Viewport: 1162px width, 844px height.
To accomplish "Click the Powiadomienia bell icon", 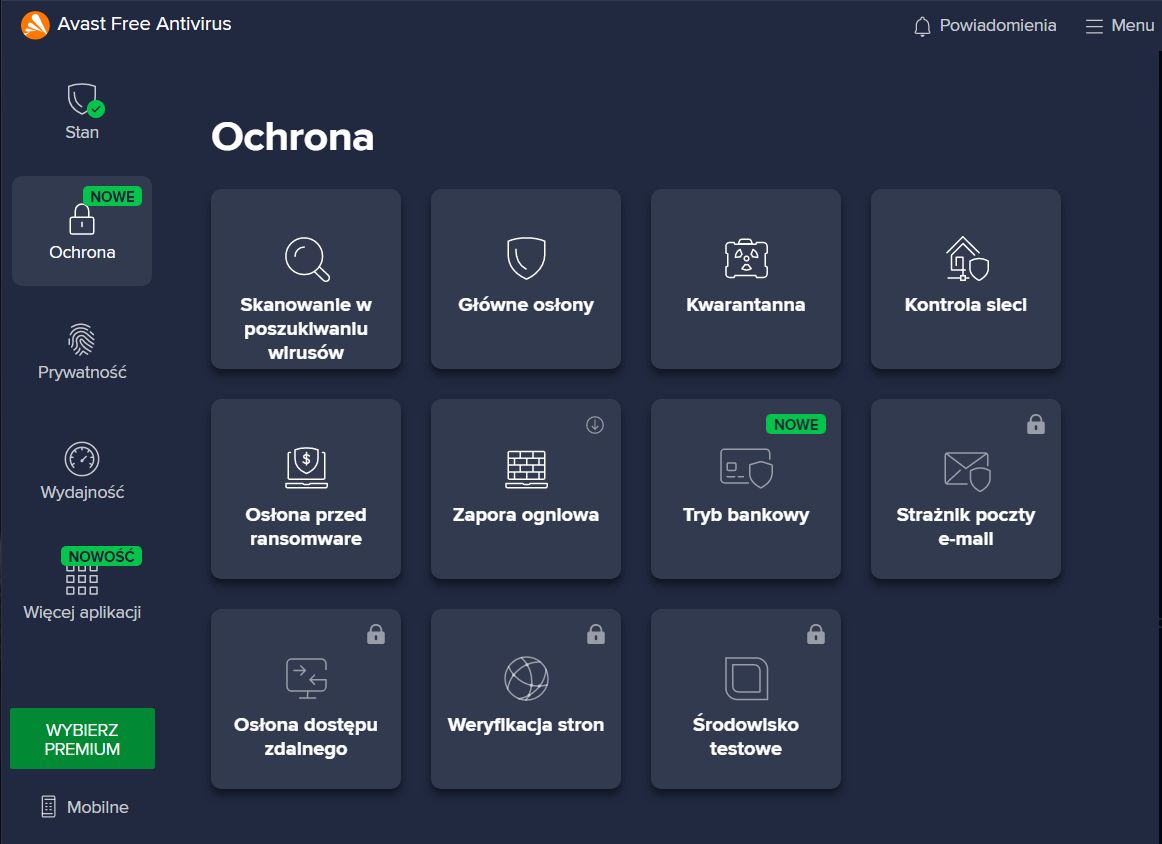I will click(922, 27).
